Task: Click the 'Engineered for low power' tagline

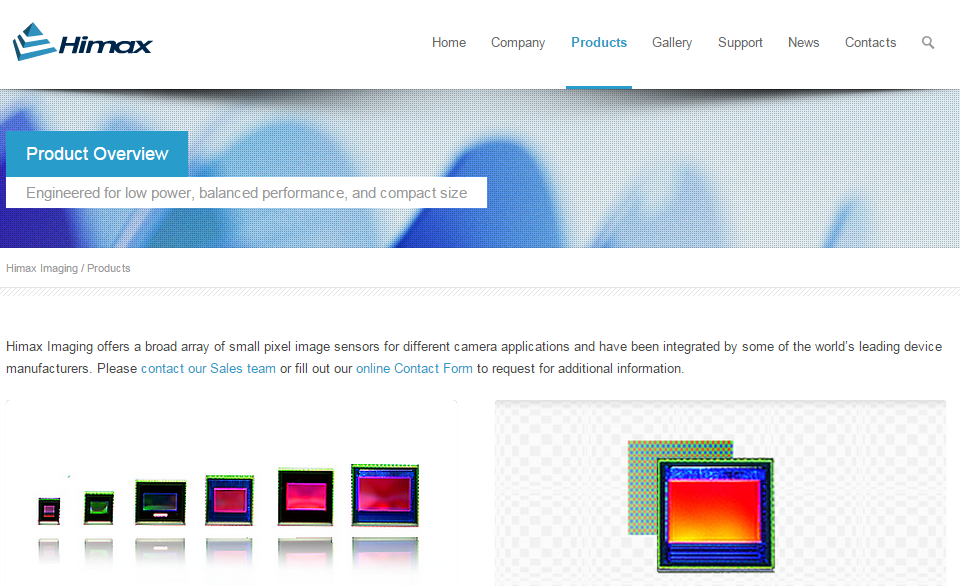Action: tap(246, 193)
